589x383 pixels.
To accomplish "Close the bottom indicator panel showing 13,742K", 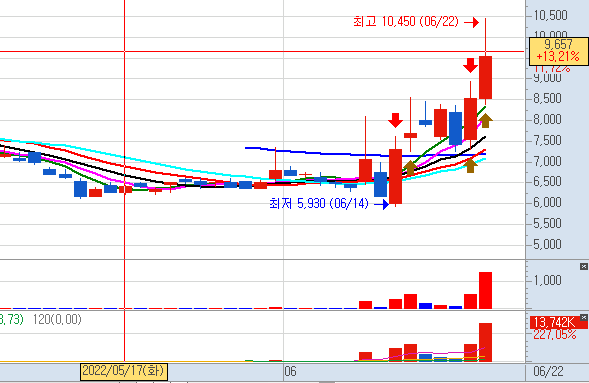I will click(583, 318).
